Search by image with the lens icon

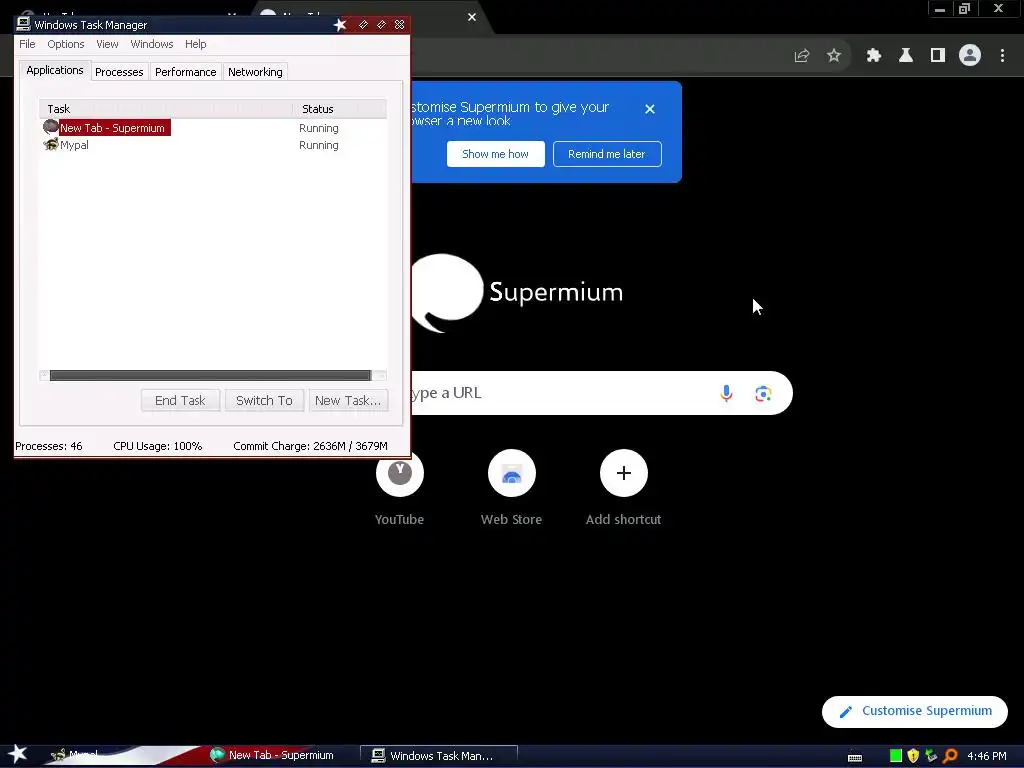pyautogui.click(x=763, y=393)
